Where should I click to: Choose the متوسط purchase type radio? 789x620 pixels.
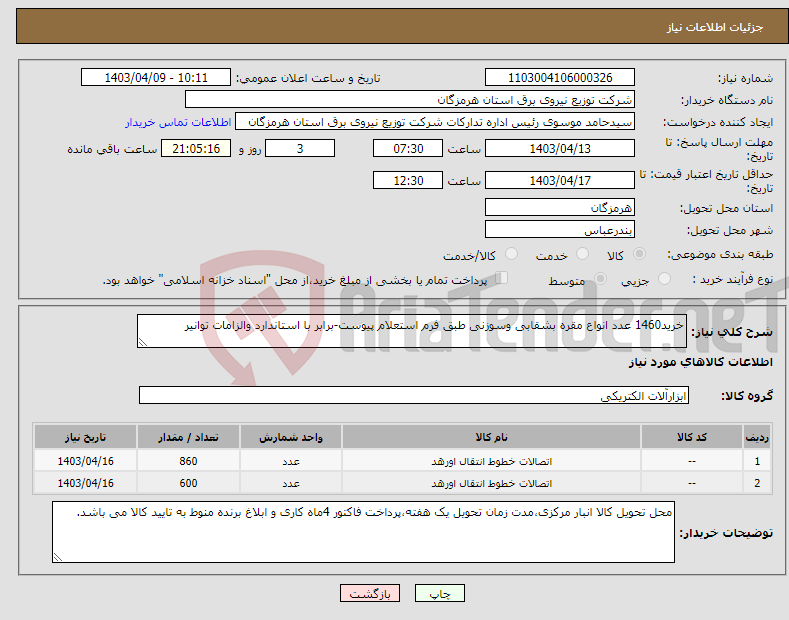[600, 278]
